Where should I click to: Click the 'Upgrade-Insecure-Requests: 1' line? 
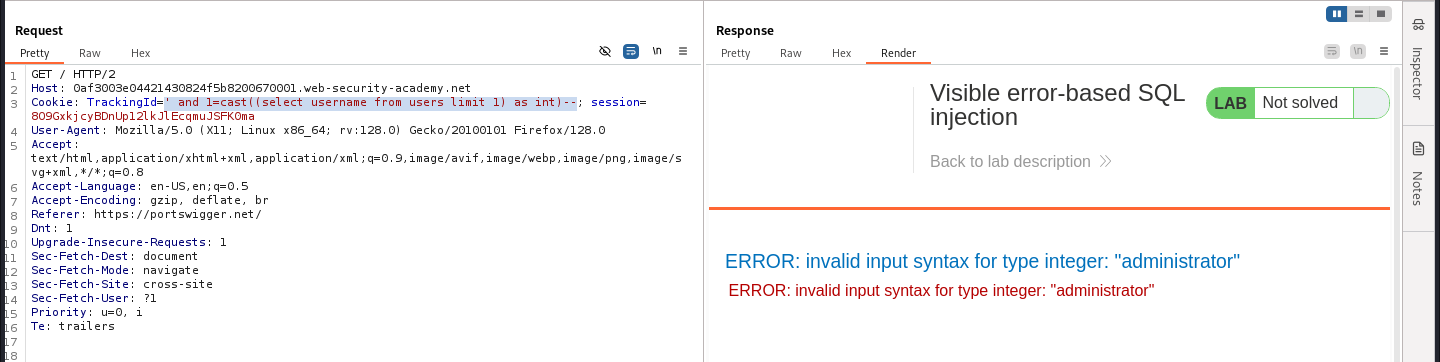coord(129,242)
